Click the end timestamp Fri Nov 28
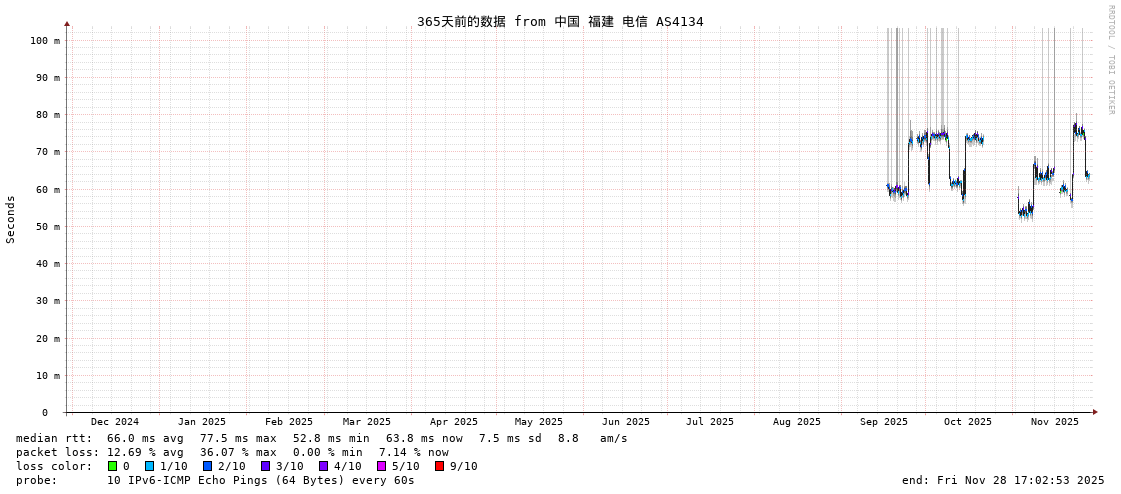The image size is (1121, 494). [1003, 480]
